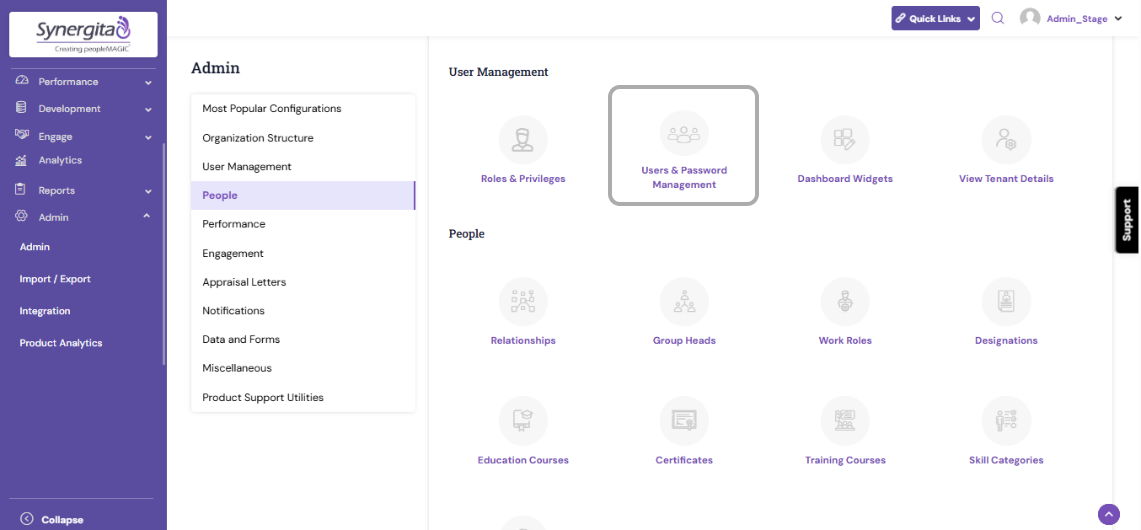Open the Education Courses icon
Image resolution: width=1141 pixels, height=530 pixels.
[523, 421]
